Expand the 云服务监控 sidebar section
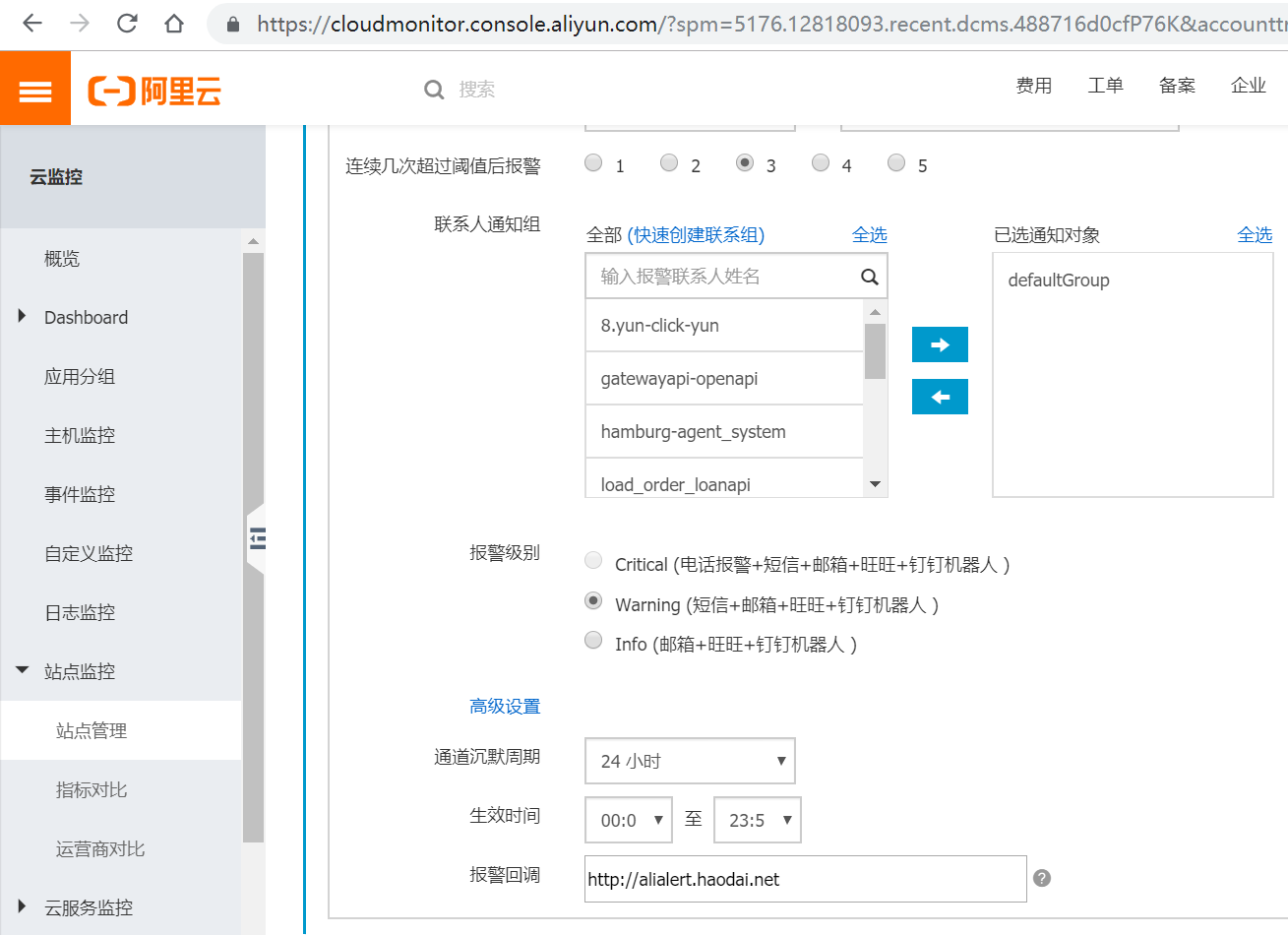 pos(22,906)
